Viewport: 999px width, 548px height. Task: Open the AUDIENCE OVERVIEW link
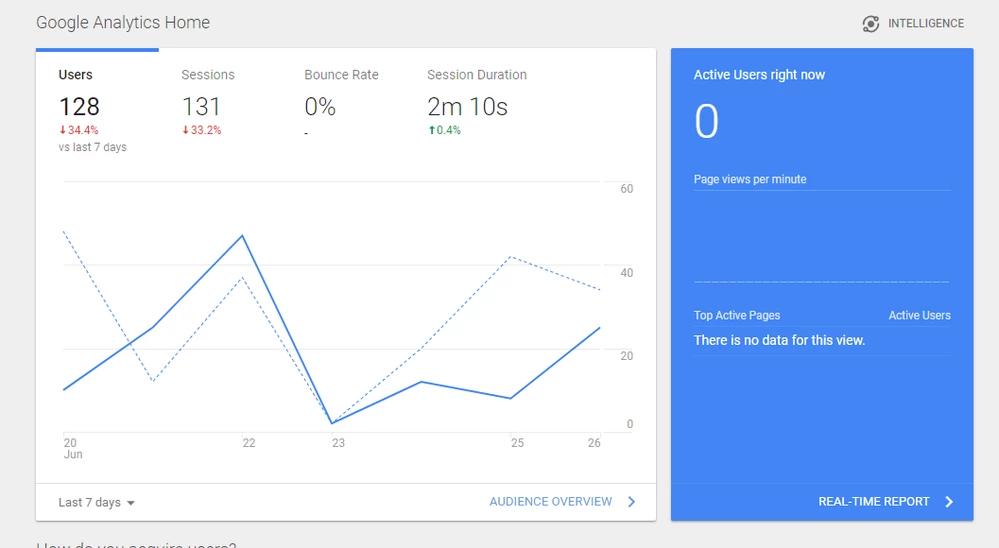tap(550, 501)
